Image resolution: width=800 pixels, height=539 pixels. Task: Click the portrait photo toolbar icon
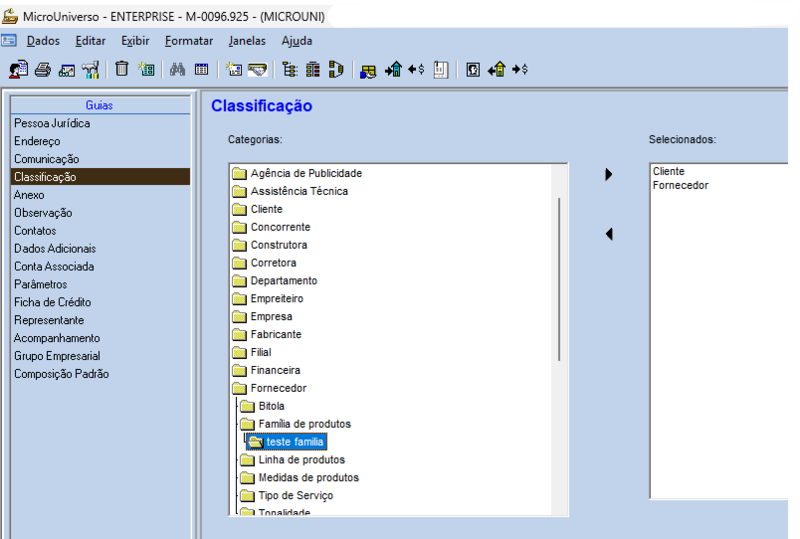coord(473,69)
